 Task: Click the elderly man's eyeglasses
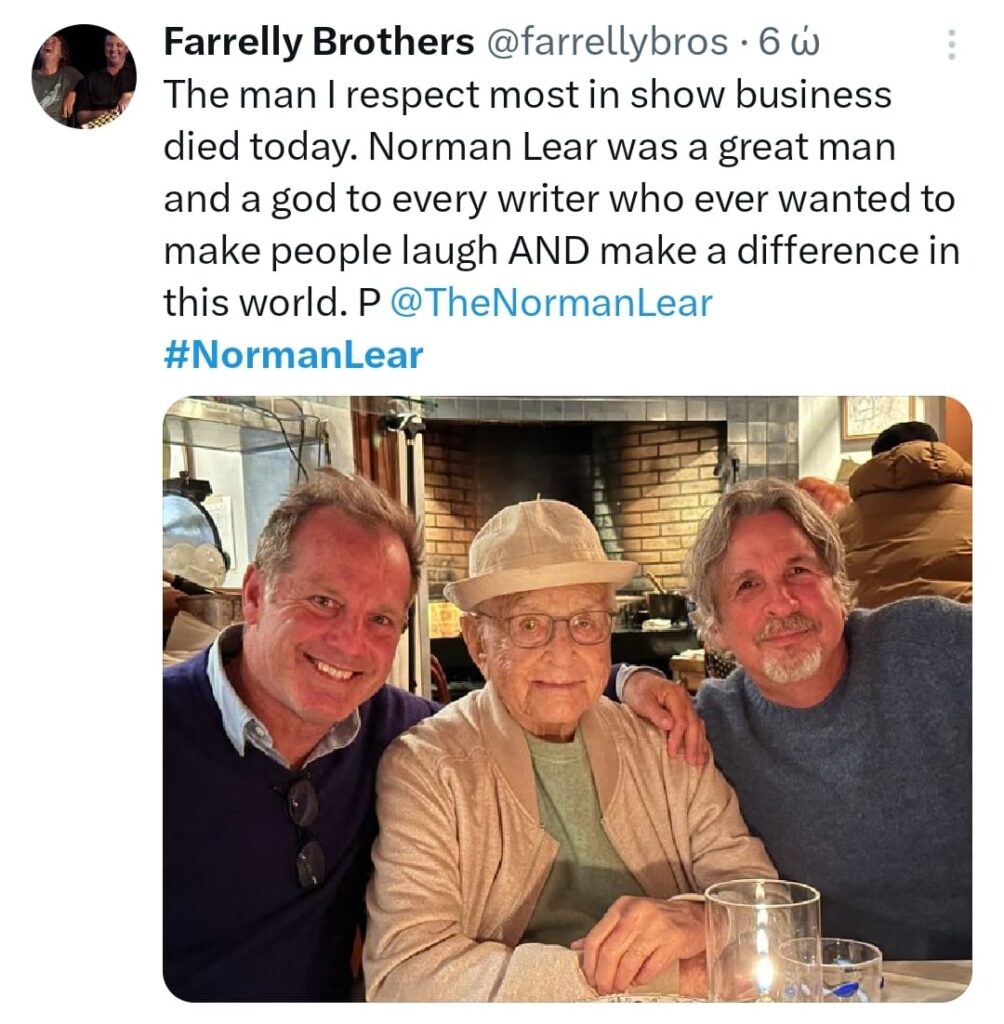tap(547, 628)
